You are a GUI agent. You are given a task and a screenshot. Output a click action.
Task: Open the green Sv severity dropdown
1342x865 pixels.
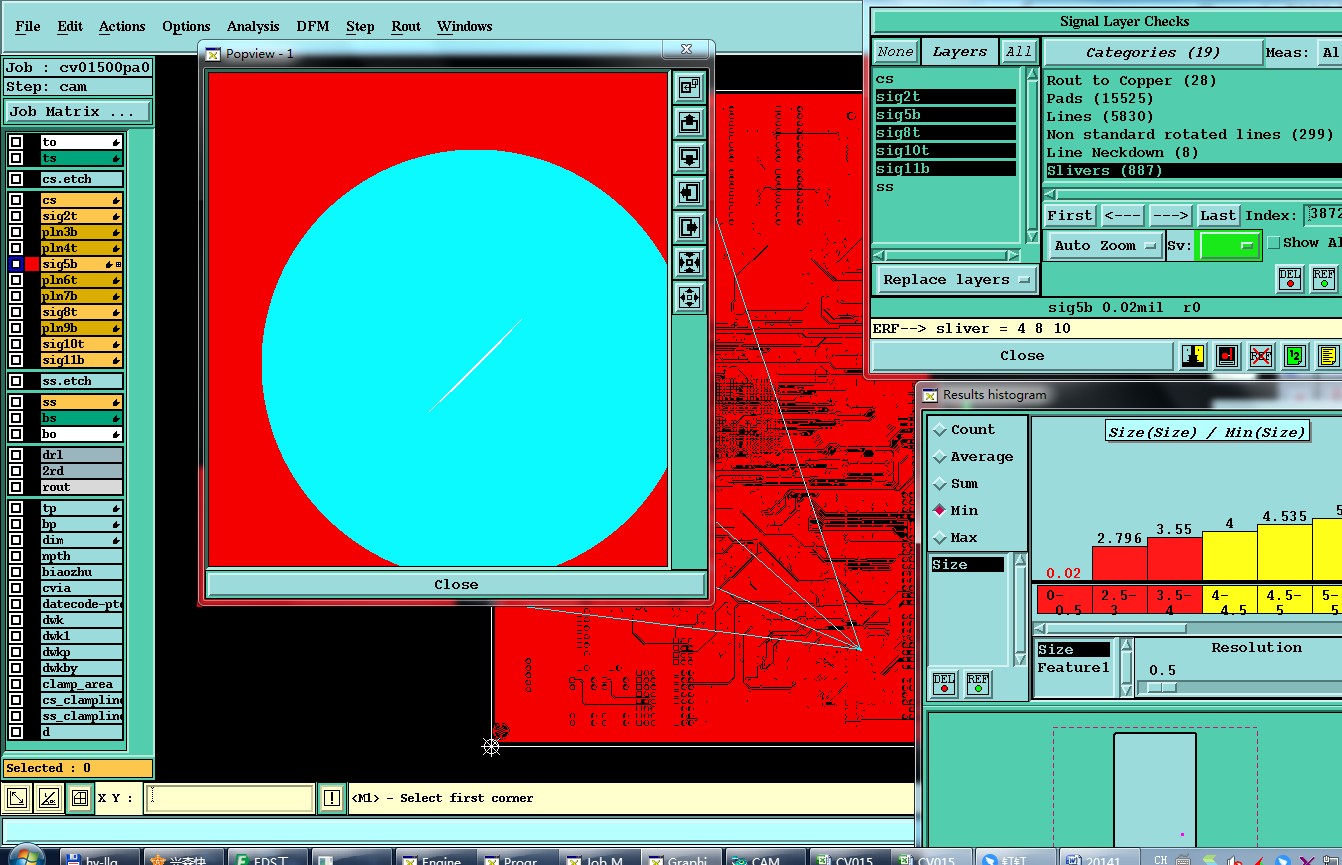tap(1229, 245)
